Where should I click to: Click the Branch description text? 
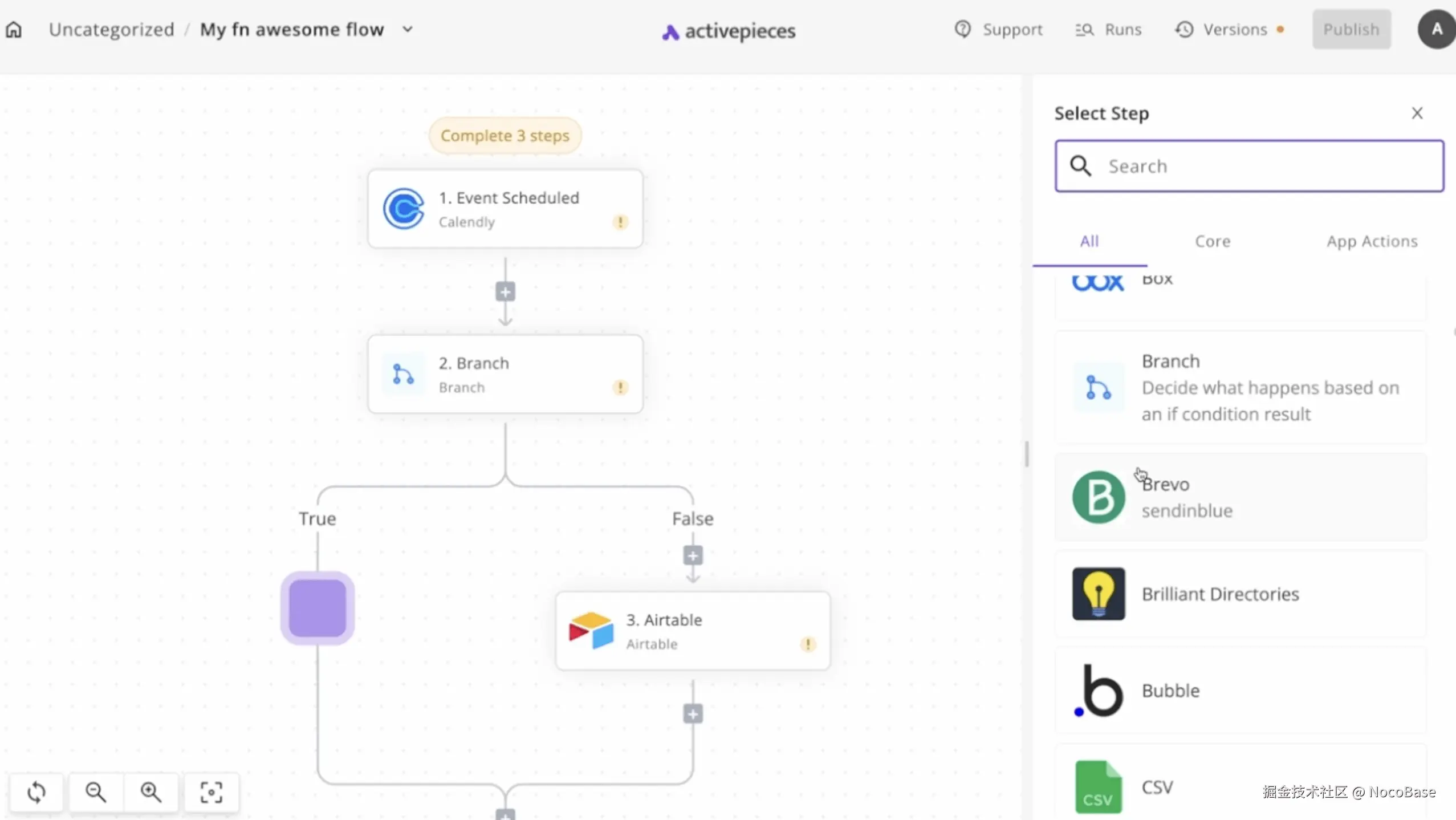(1270, 401)
